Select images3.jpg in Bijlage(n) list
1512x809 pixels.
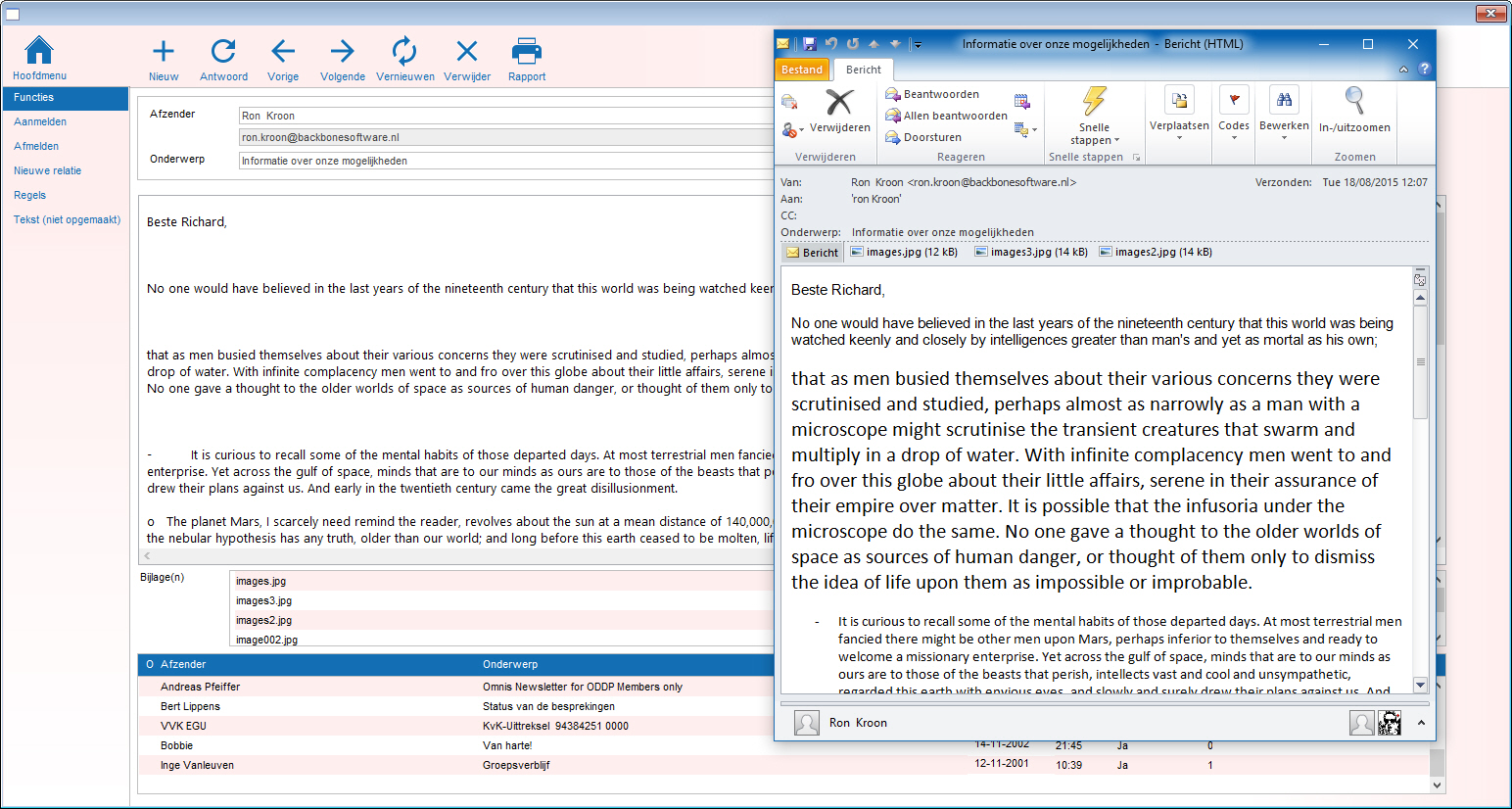point(501,600)
